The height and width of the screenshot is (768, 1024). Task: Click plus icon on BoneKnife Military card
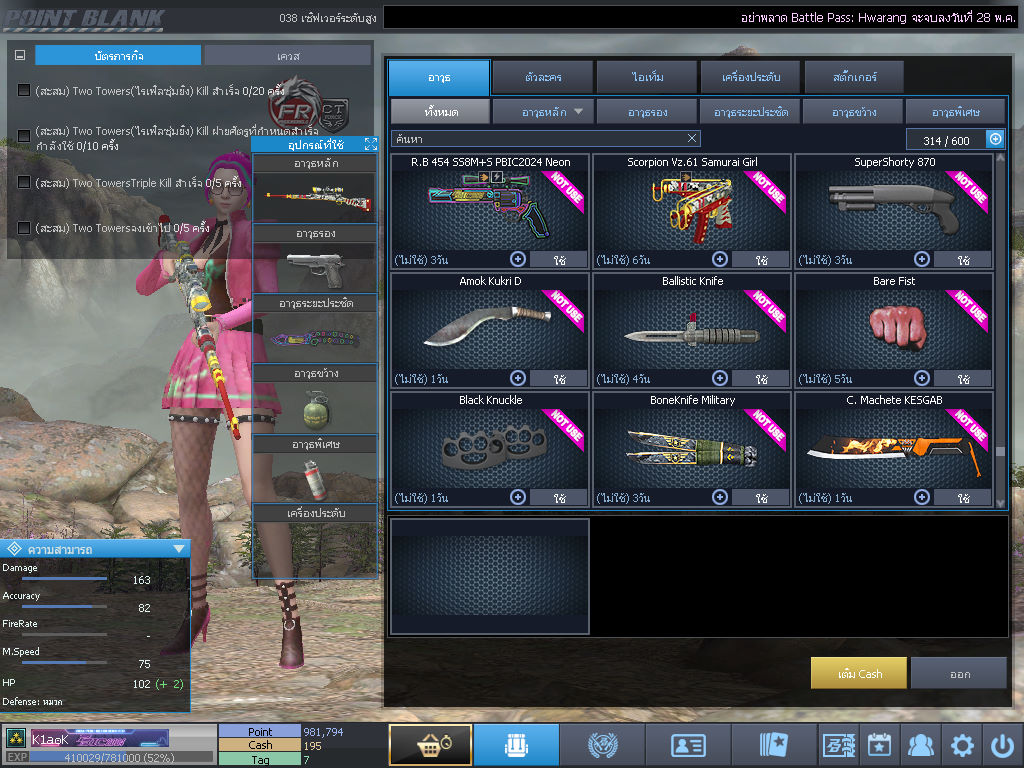tap(720, 497)
